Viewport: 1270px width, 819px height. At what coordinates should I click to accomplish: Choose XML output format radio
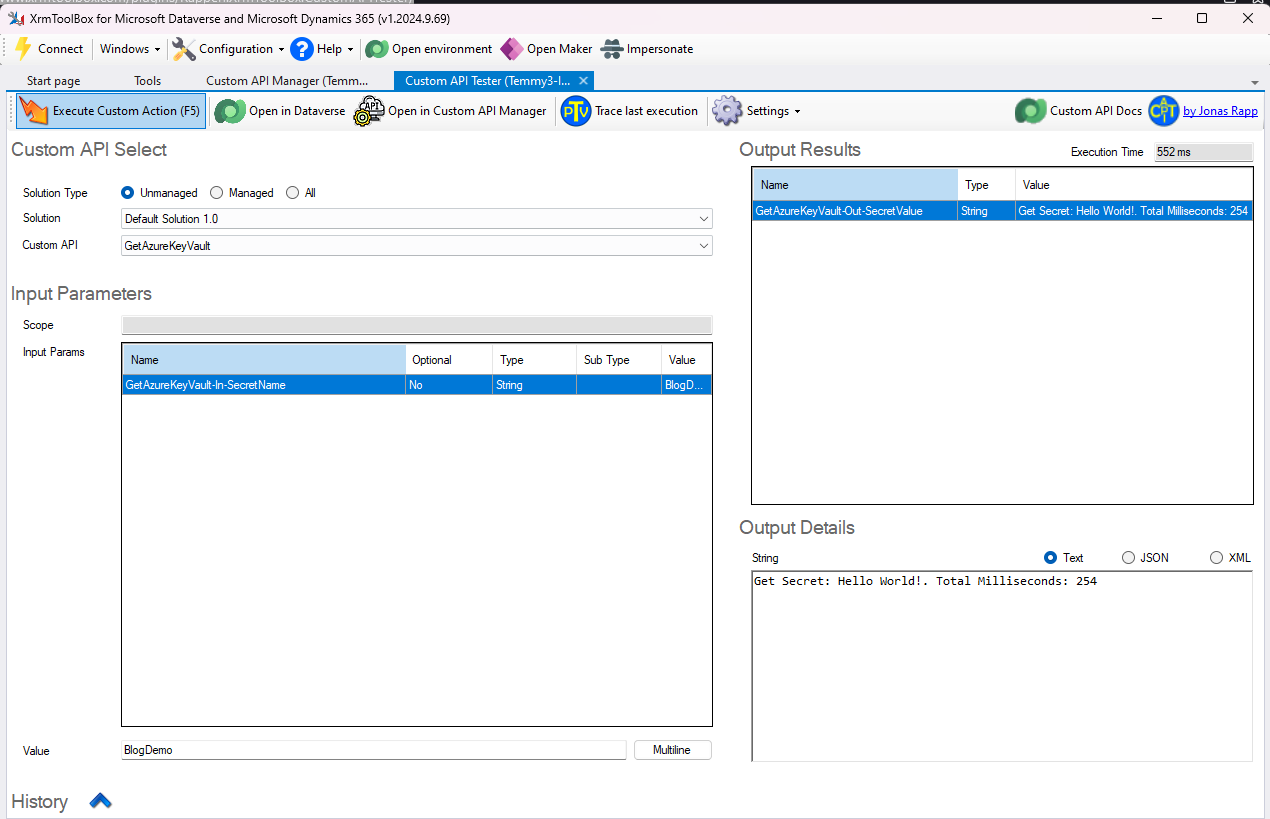pos(1216,558)
